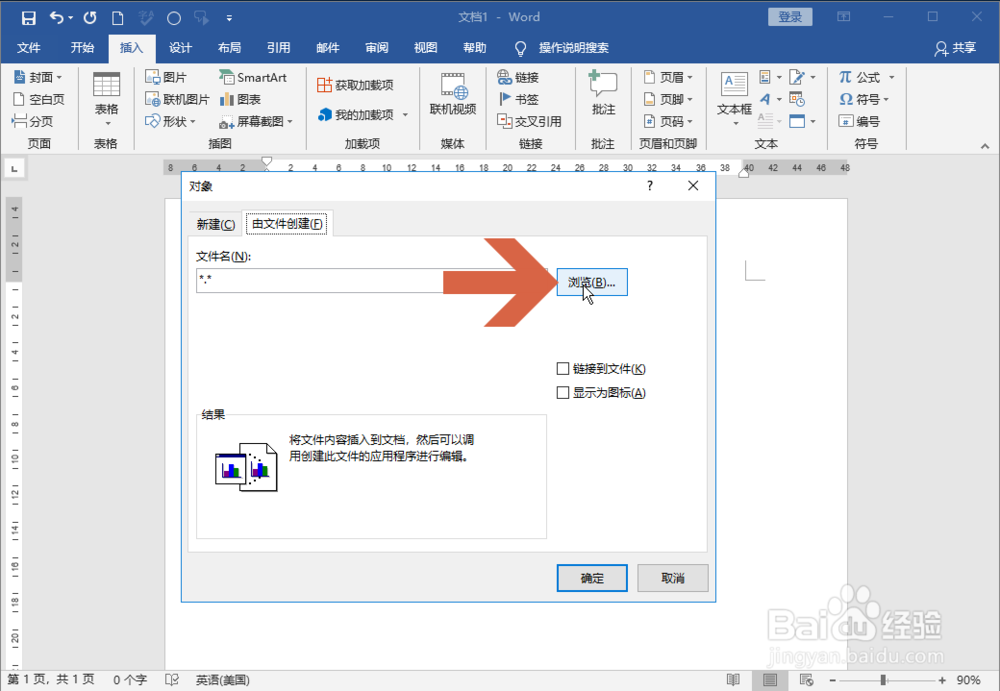Click the Redo icon in title bar
The height and width of the screenshot is (691, 1000).
90,18
